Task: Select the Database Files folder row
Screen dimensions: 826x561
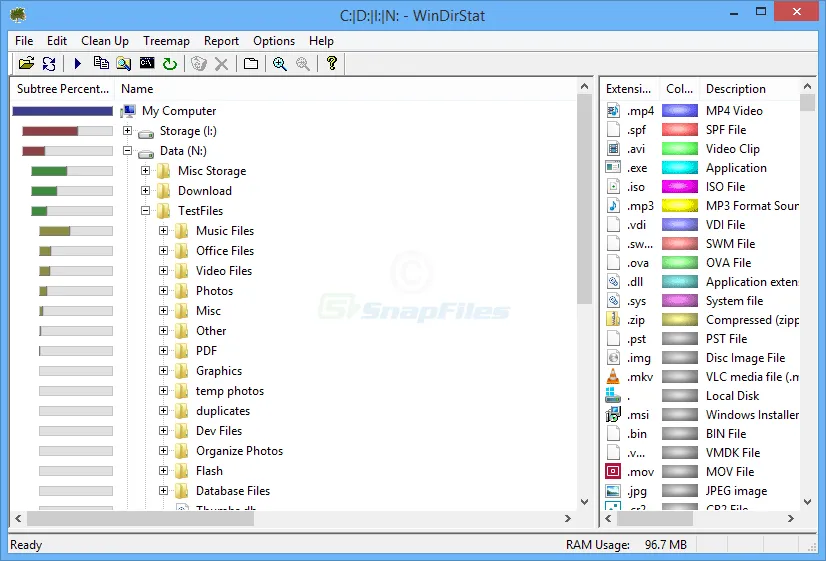Action: click(233, 491)
